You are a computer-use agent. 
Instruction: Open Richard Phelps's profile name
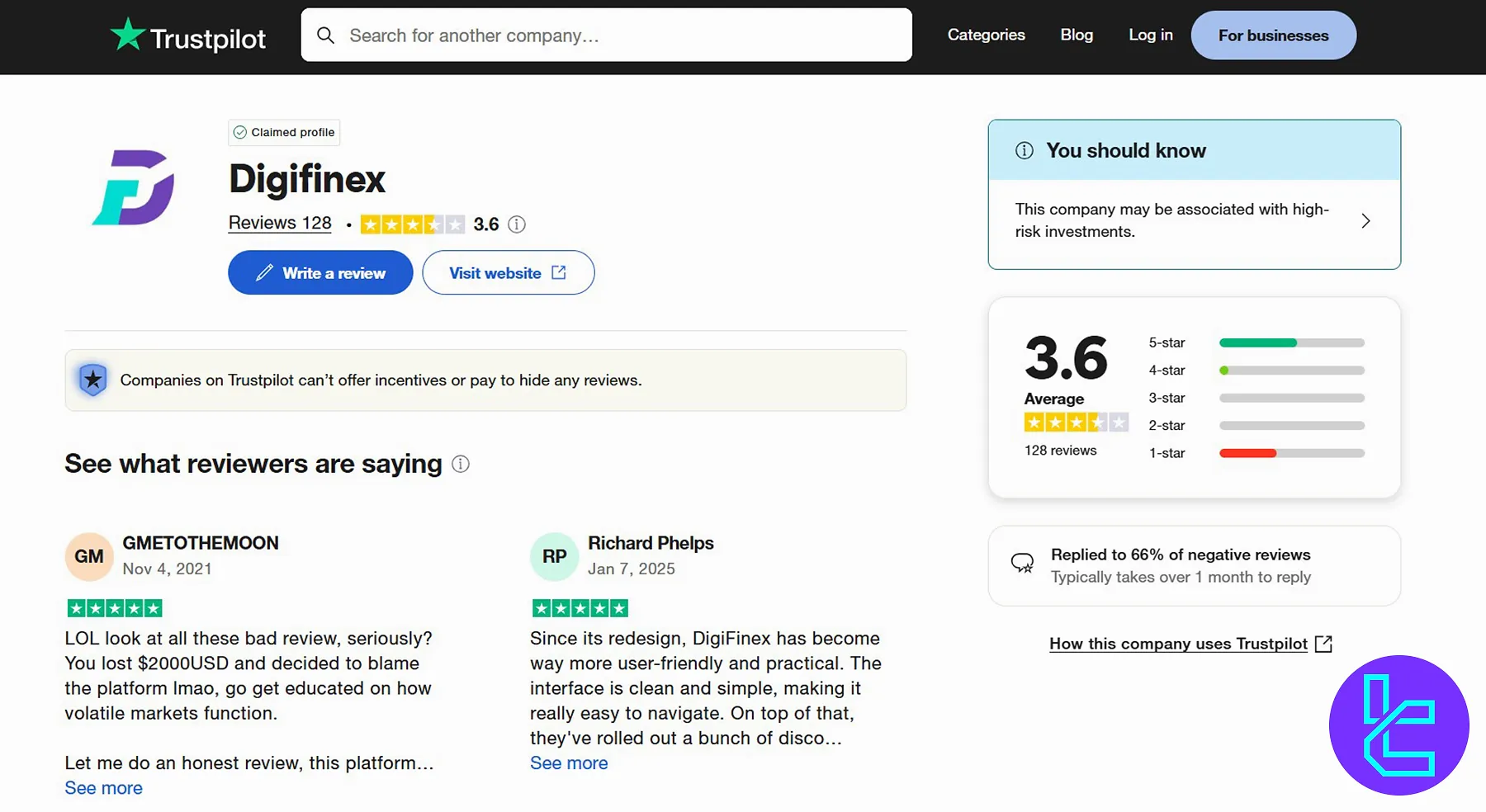point(651,543)
